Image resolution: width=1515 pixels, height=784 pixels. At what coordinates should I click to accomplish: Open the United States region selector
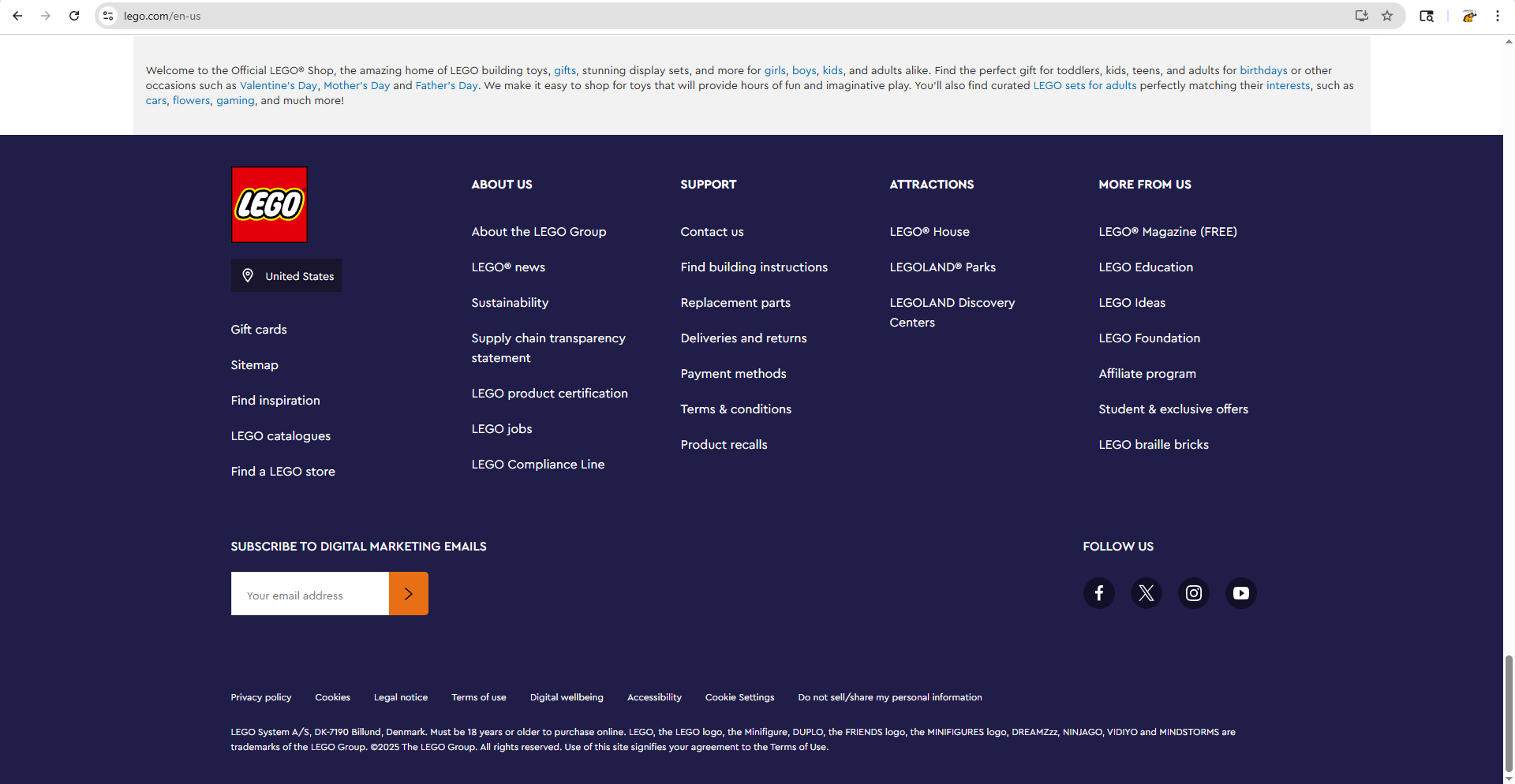click(x=286, y=275)
